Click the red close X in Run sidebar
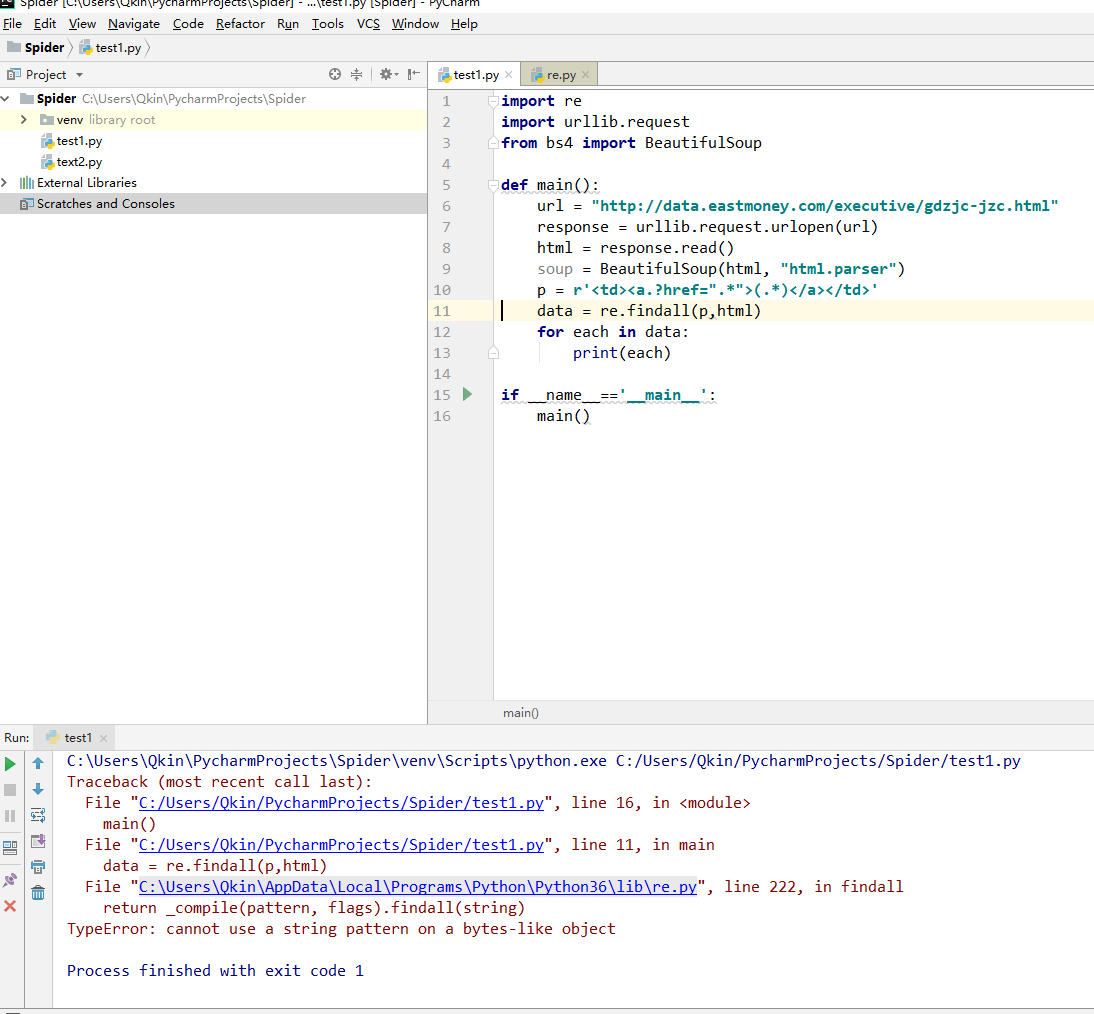The image size is (1094, 1014). coord(10,906)
